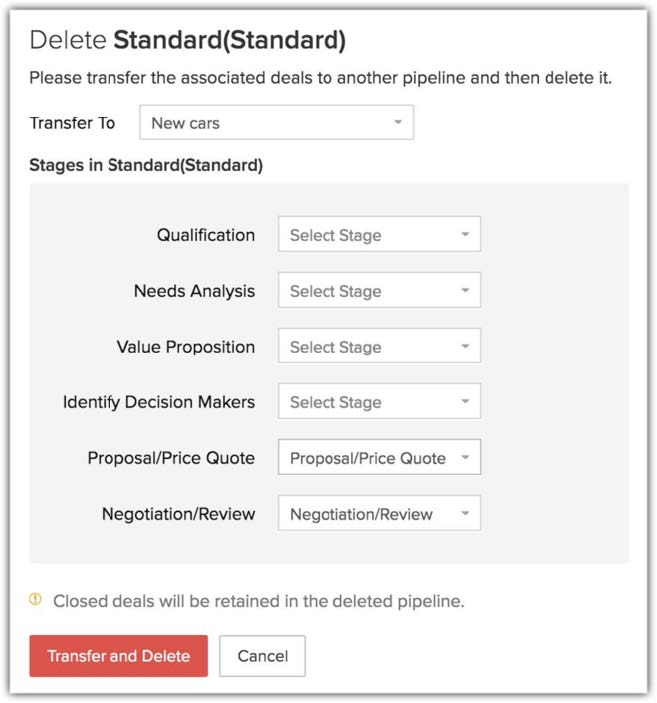This screenshot has height=703, width=657.
Task: Click the arrow in Needs Analysis stage selector
Action: (465, 292)
